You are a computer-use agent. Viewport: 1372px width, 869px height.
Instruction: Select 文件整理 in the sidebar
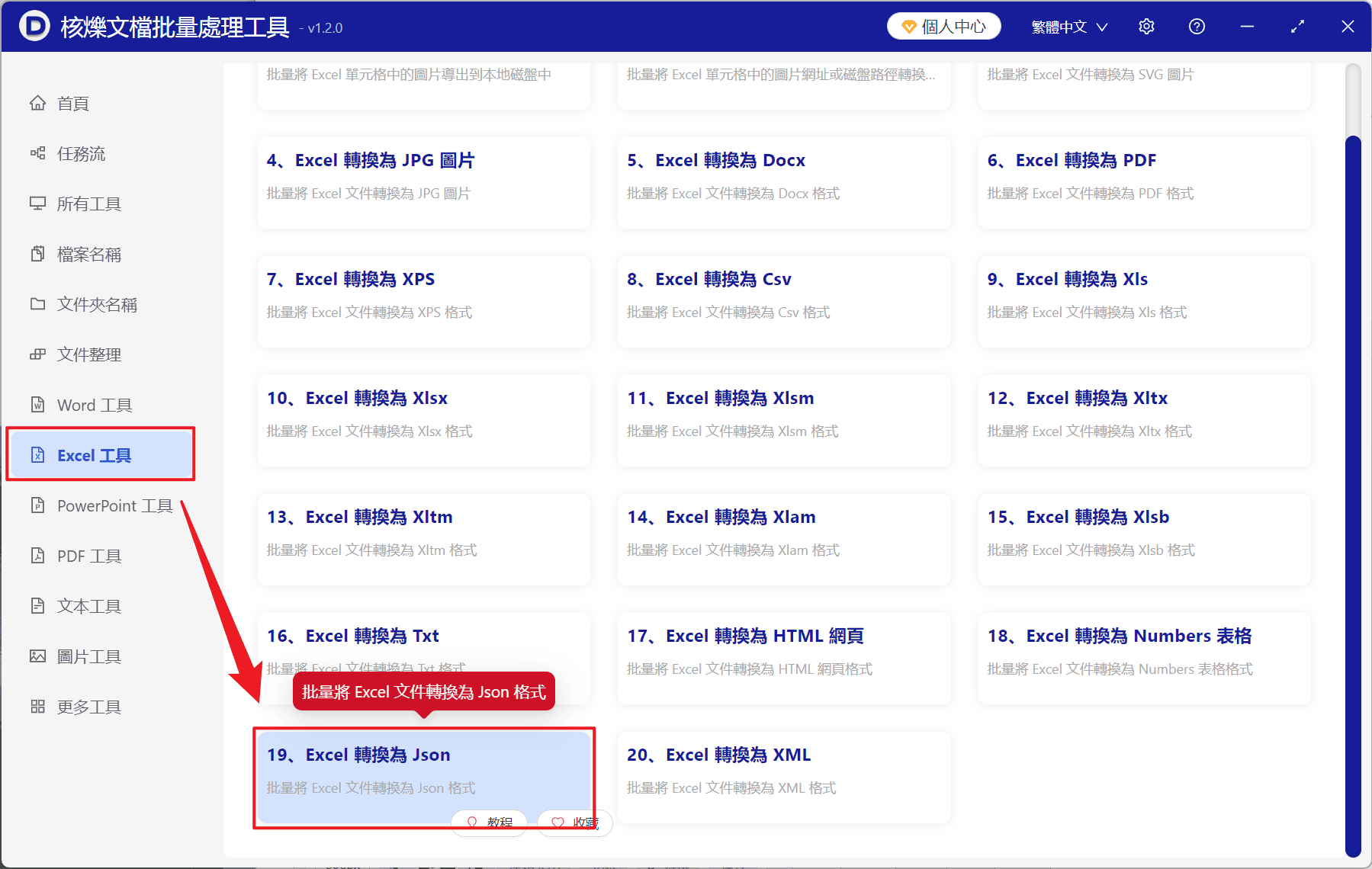click(x=100, y=354)
